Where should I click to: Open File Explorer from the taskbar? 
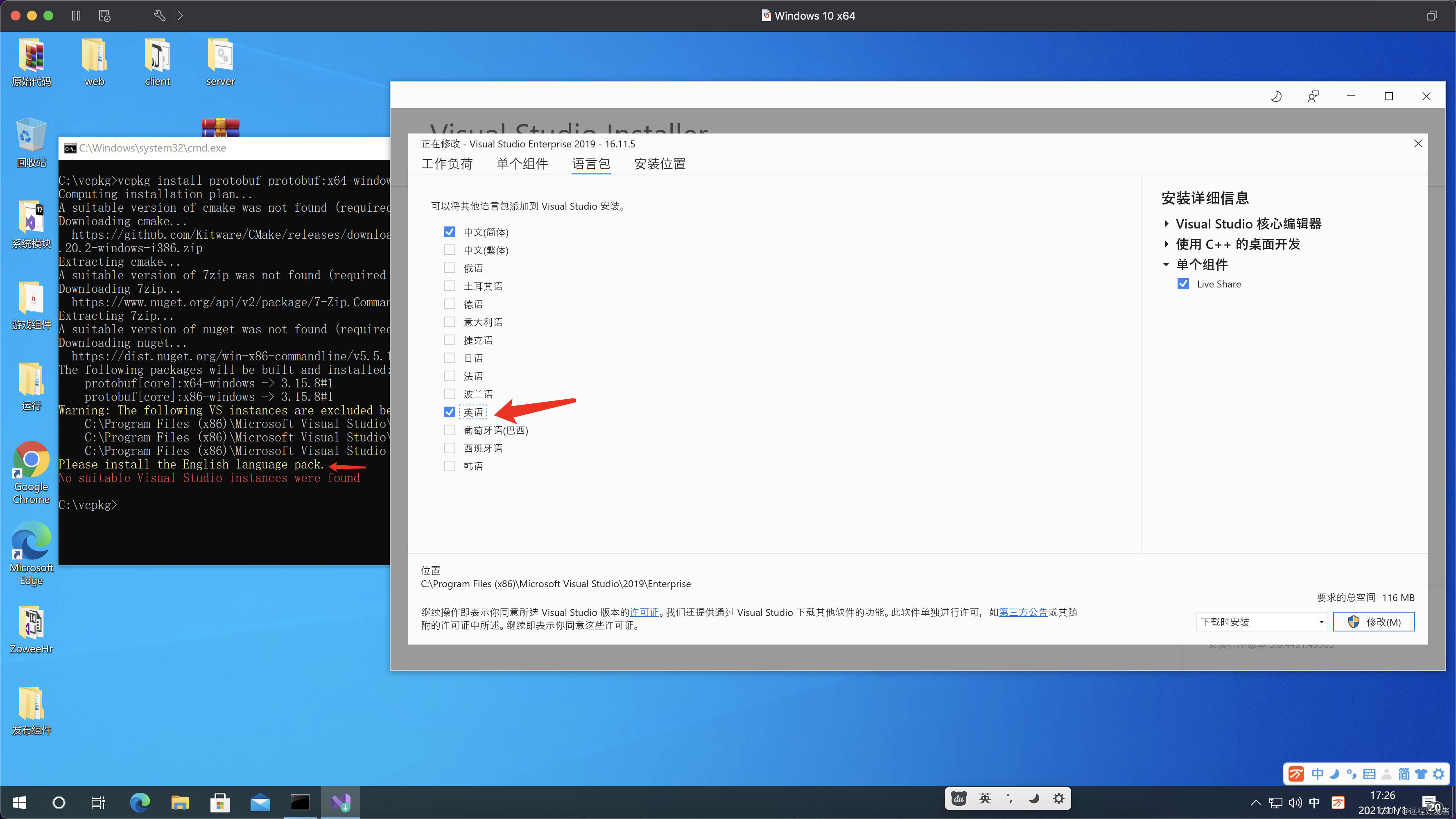coord(180,802)
